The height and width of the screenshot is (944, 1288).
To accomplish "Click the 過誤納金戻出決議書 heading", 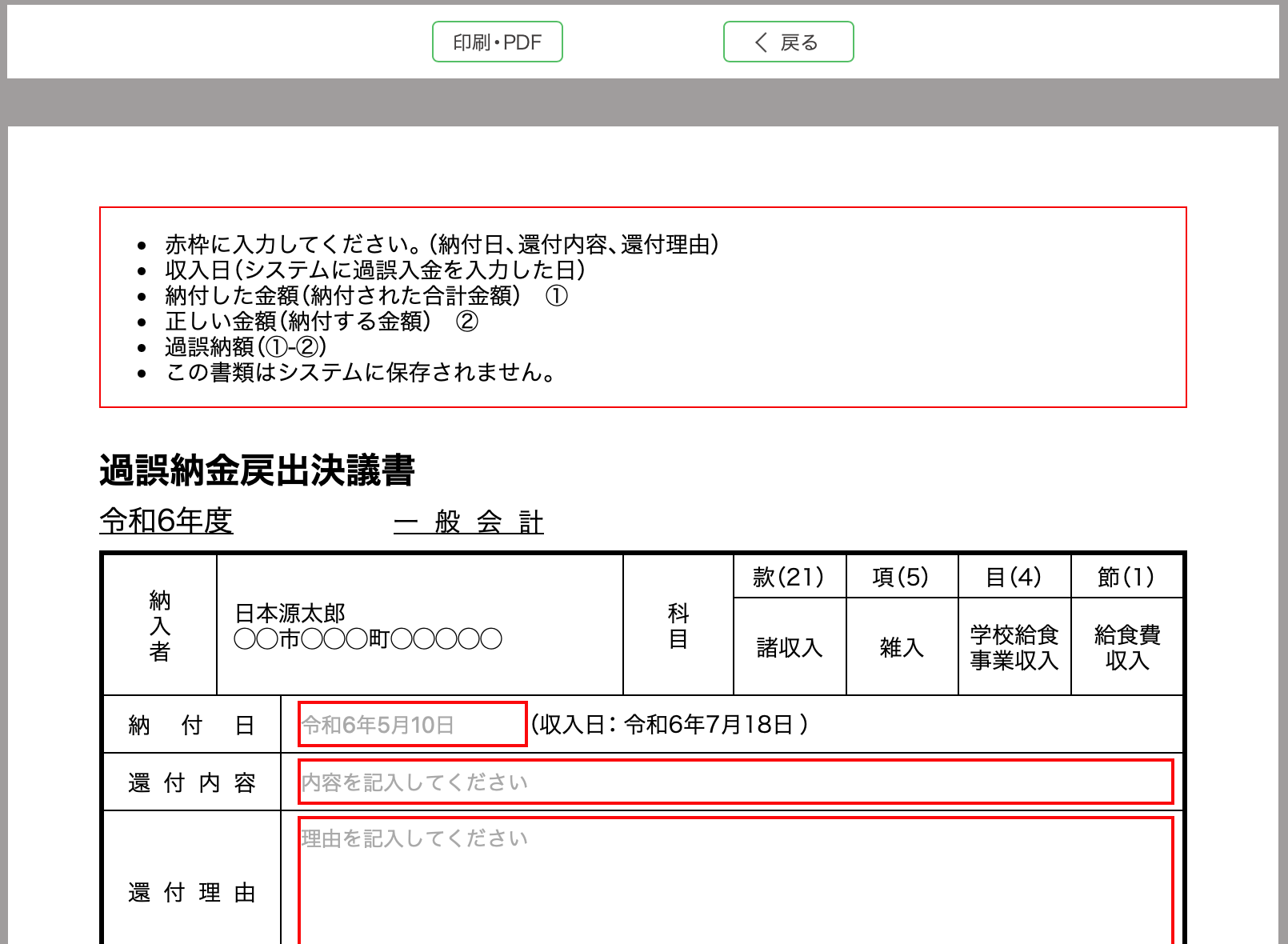I will pos(257,470).
